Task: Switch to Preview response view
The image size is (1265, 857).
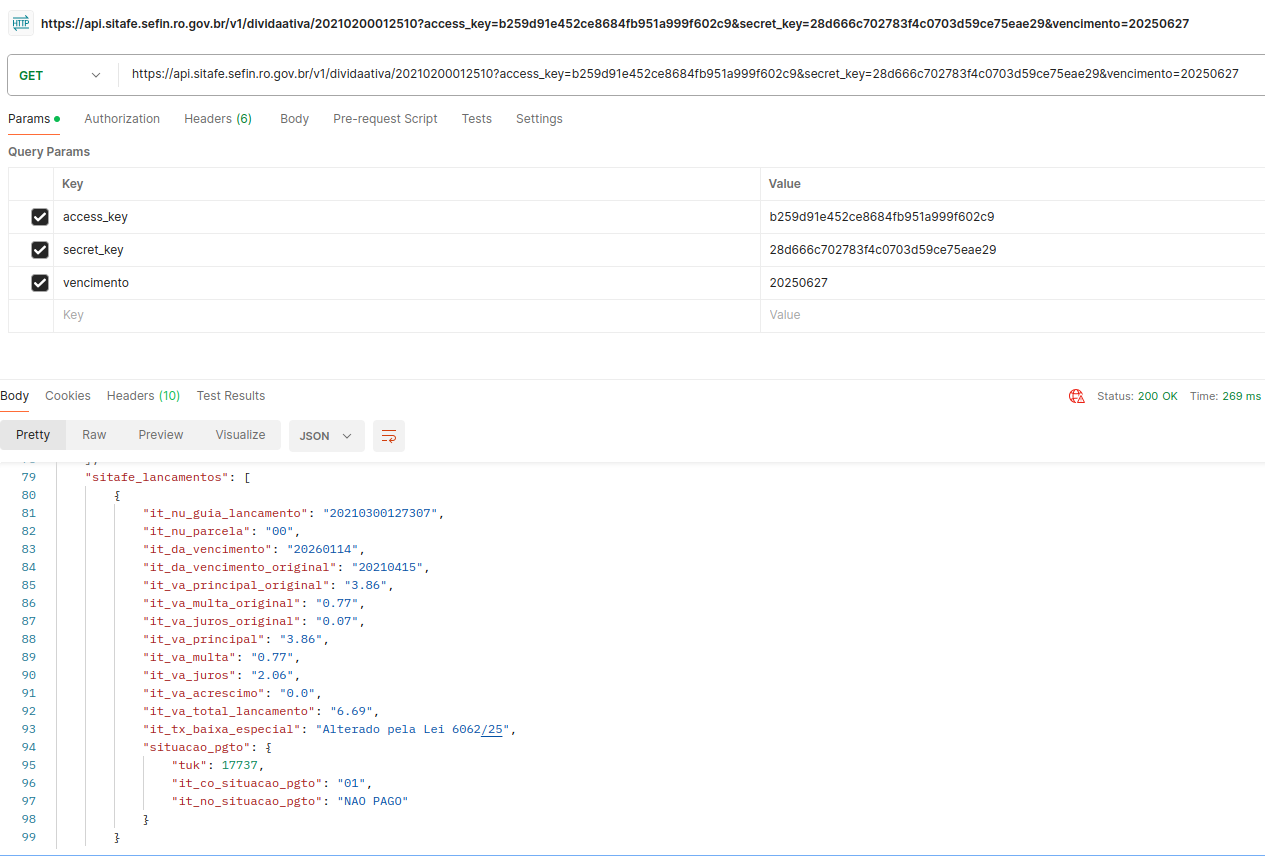Action: (x=161, y=435)
